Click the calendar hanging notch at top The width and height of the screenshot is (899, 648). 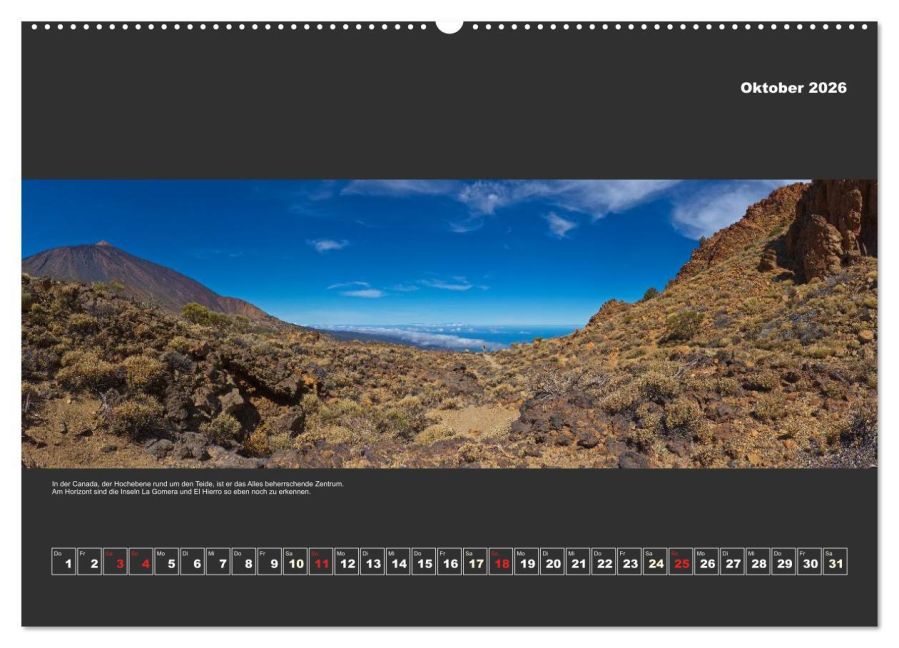(450, 26)
